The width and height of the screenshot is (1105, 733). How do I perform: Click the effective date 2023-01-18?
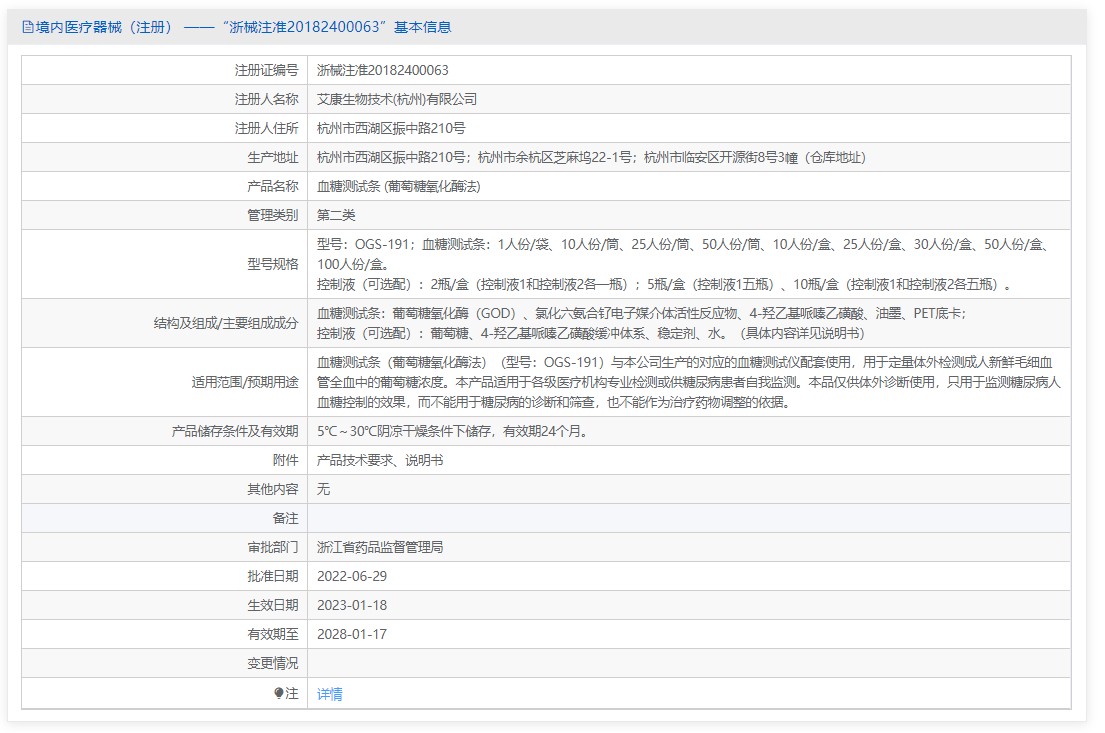pyautogui.click(x=351, y=605)
